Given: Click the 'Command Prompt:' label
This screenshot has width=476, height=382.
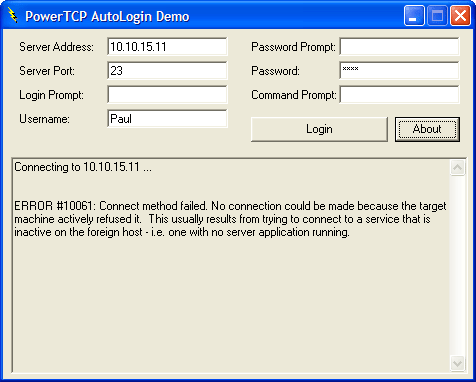Looking at the screenshot, I should pos(294,95).
